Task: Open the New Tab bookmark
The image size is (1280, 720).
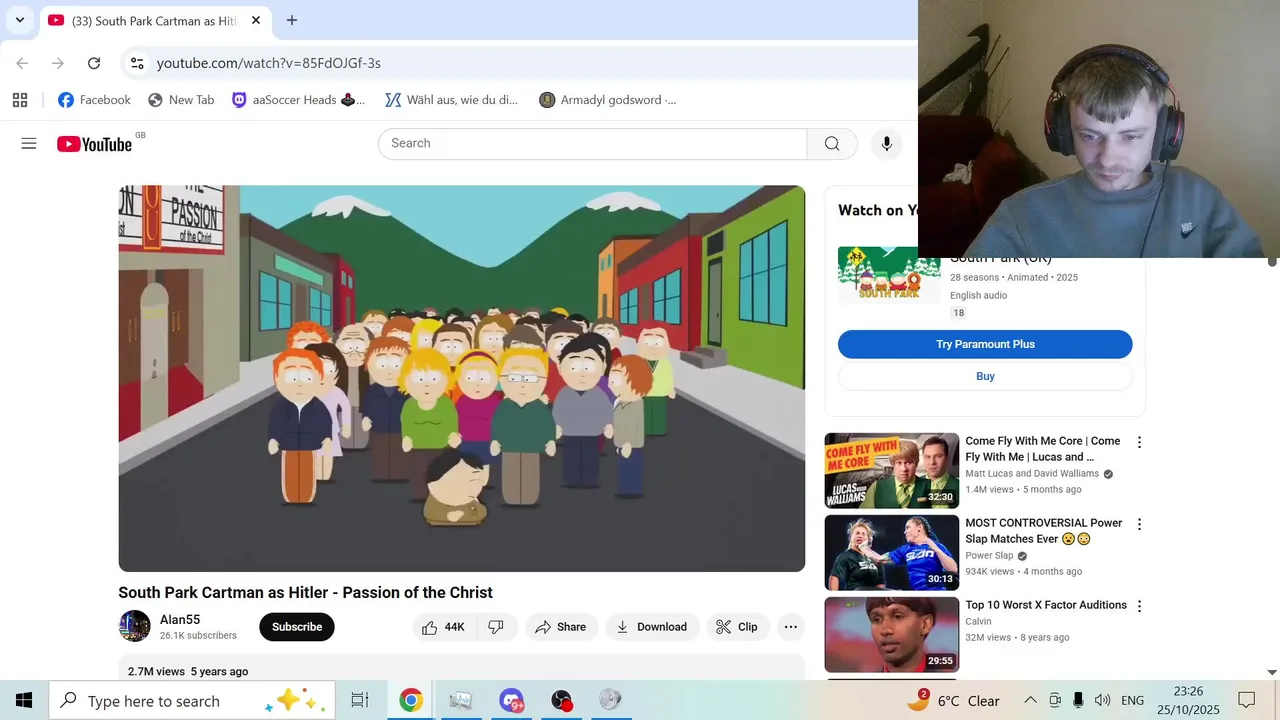Action: coord(181,100)
